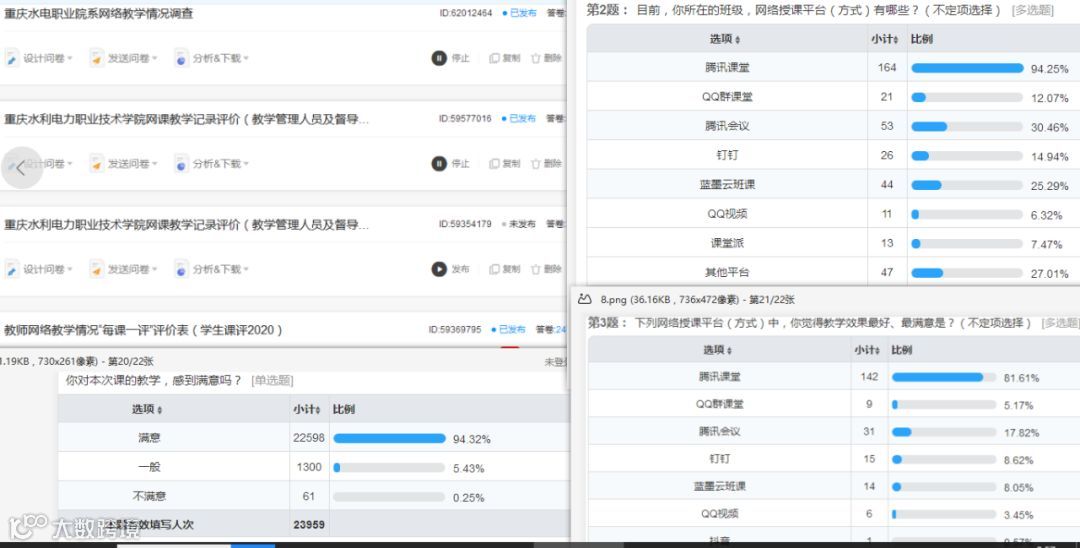The width and height of the screenshot is (1080, 548).
Task: Go back using the circular left-arrow button
Action: [x=21, y=167]
